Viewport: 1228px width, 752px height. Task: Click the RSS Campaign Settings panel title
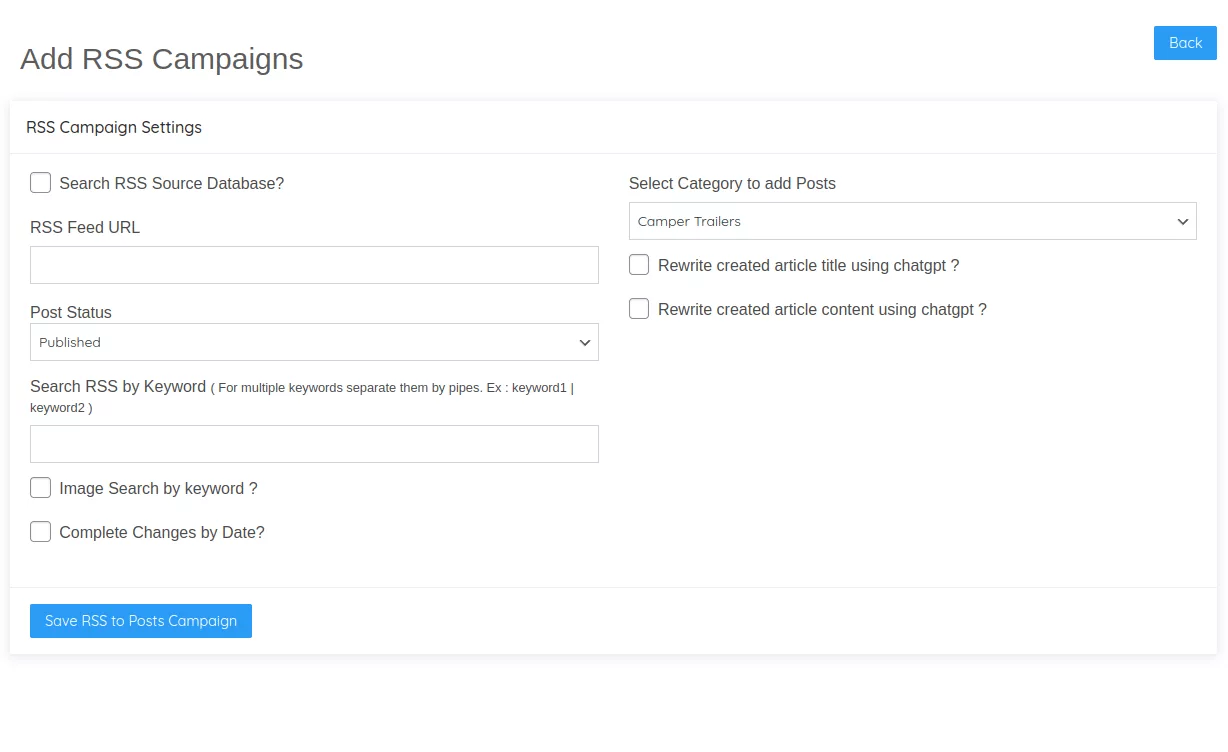(114, 127)
